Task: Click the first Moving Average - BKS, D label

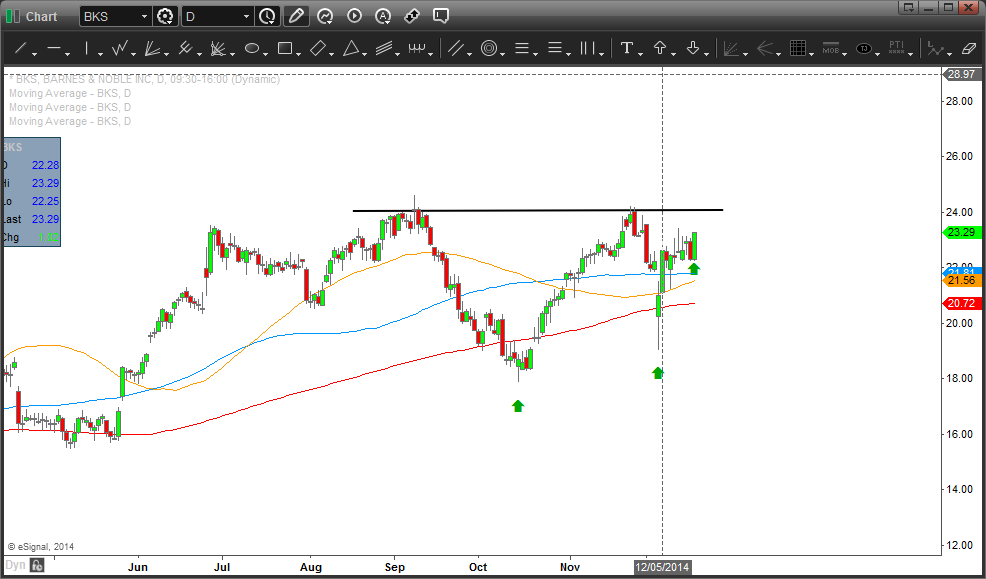Action: click(x=70, y=93)
